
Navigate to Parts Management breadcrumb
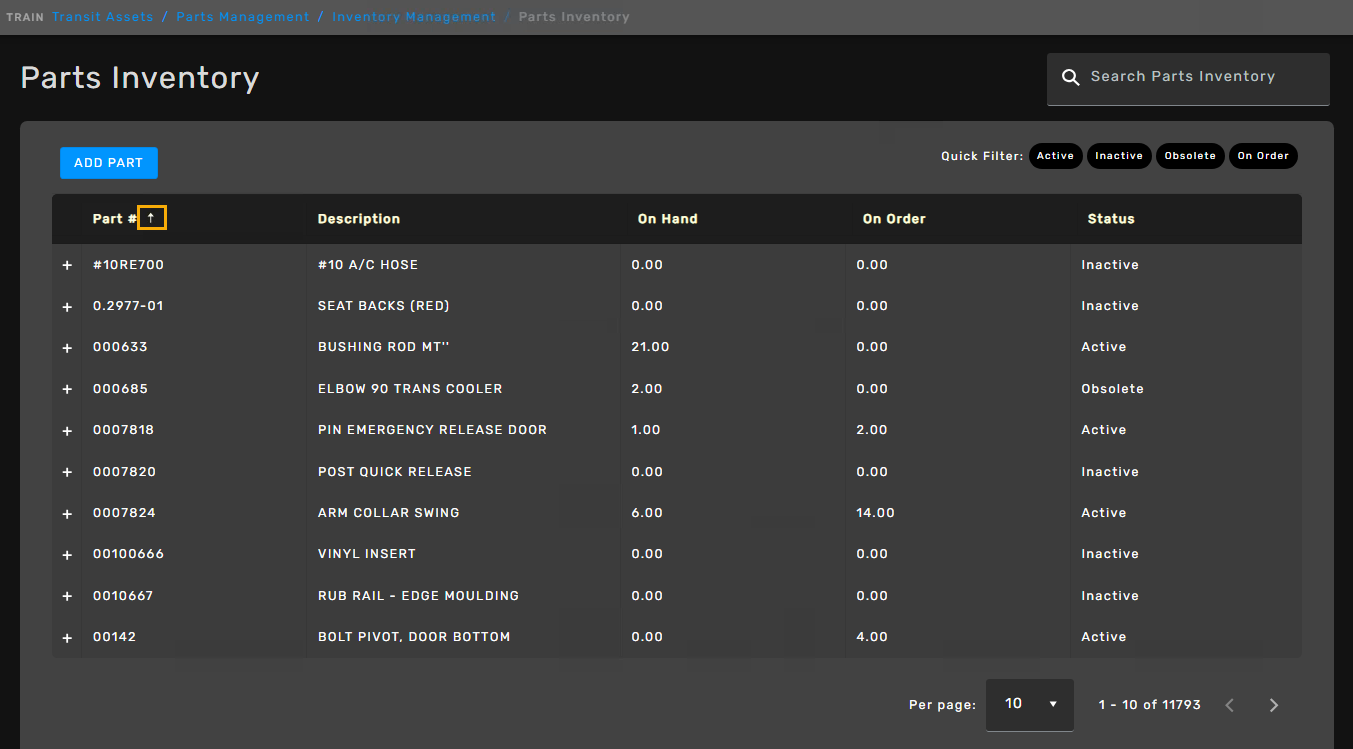pos(243,17)
